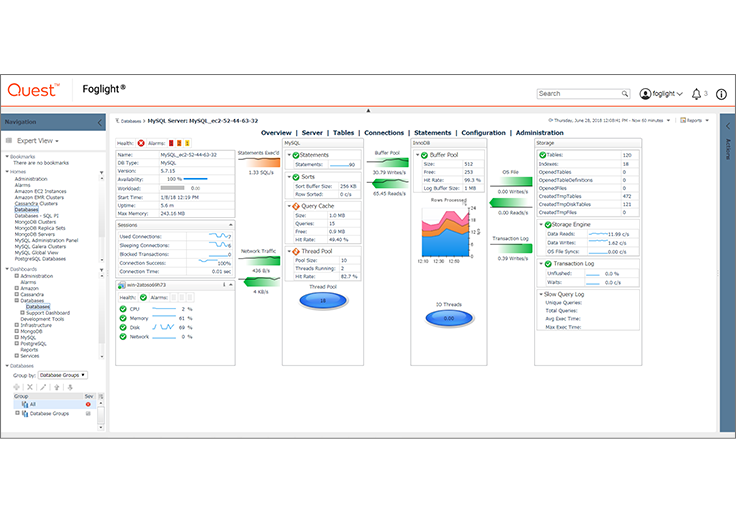Image resolution: width=736 pixels, height=513 pixels.
Task: Expand the Infrastructure dashboards node
Action: tap(16, 325)
